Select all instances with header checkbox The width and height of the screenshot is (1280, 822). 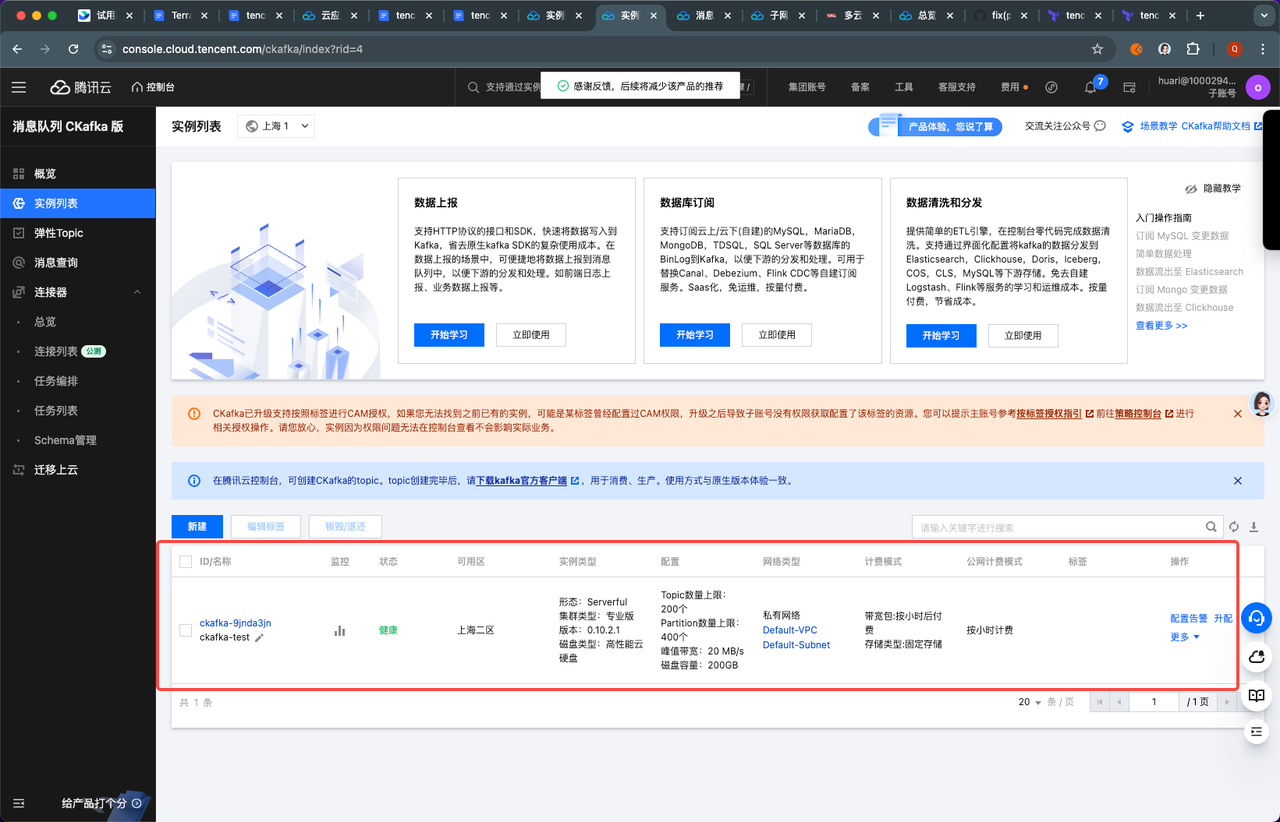click(185, 562)
